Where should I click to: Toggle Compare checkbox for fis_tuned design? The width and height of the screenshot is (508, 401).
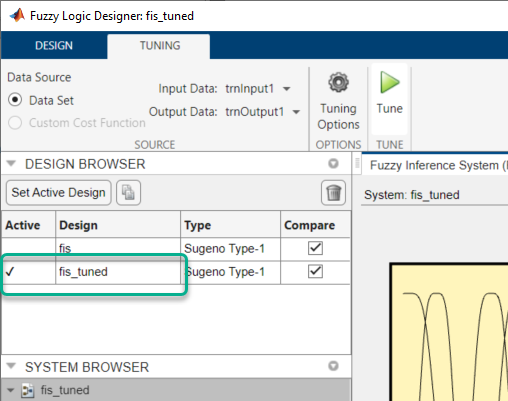(315, 271)
